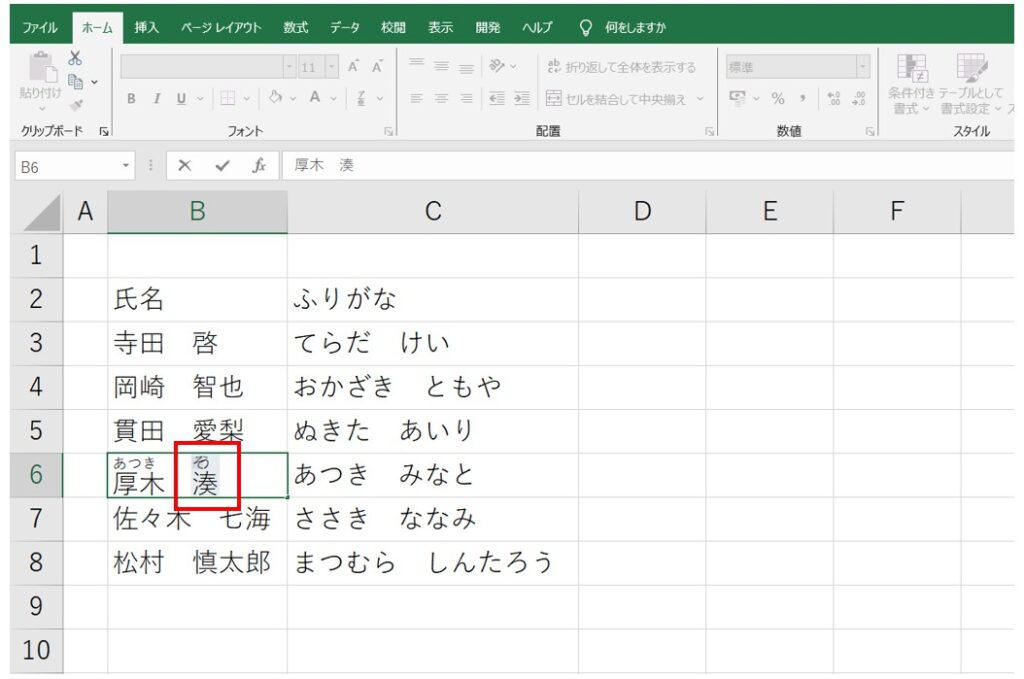This screenshot has height=679, width=1024.
Task: Open the font size dropdown
Action: [331, 66]
